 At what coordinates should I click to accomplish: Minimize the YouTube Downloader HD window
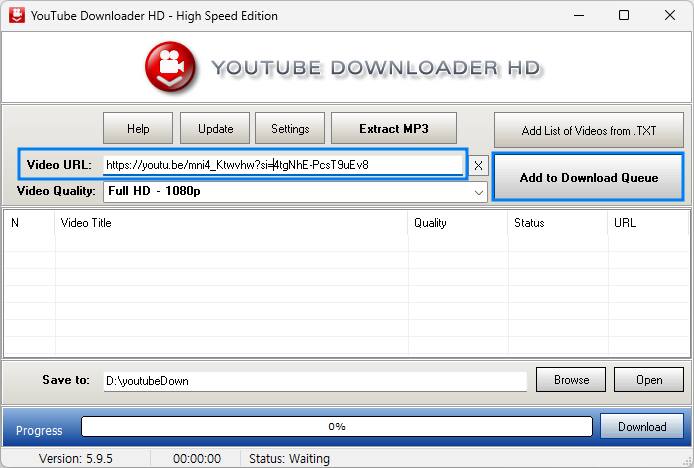coord(578,15)
